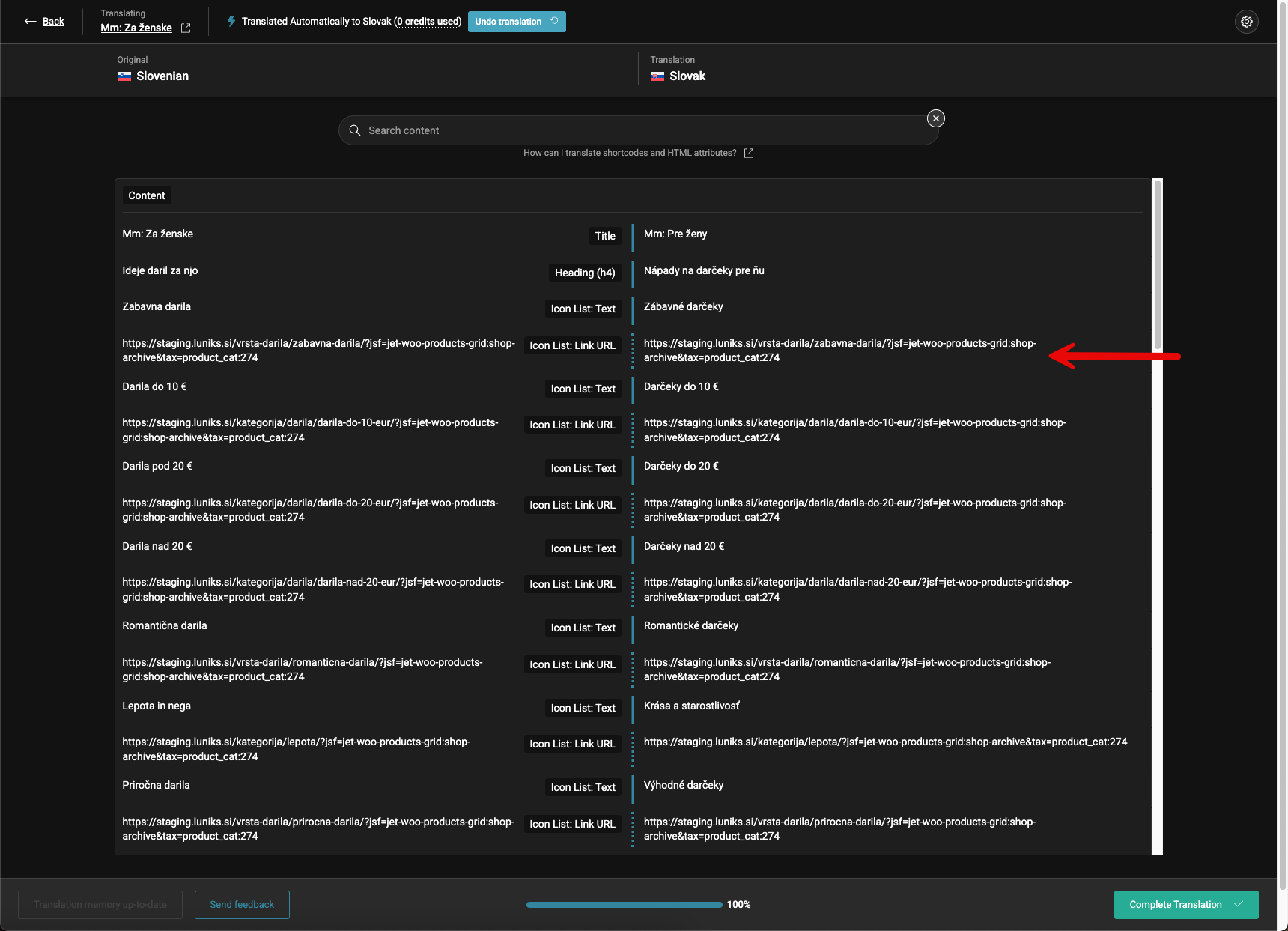Select original text 'Priročna darila'
Image resolution: width=1288 pixels, height=931 pixels.
click(x=156, y=786)
